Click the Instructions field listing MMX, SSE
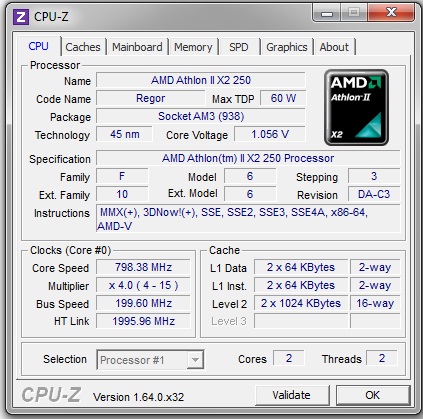Viewport: 423px width, 419px height. (248, 219)
